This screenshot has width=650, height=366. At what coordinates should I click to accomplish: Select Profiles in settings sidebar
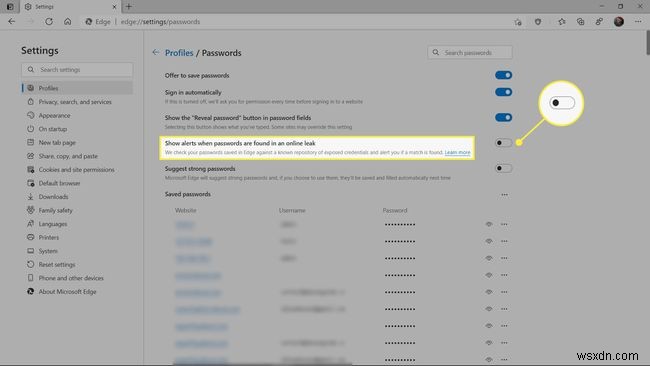(77, 88)
